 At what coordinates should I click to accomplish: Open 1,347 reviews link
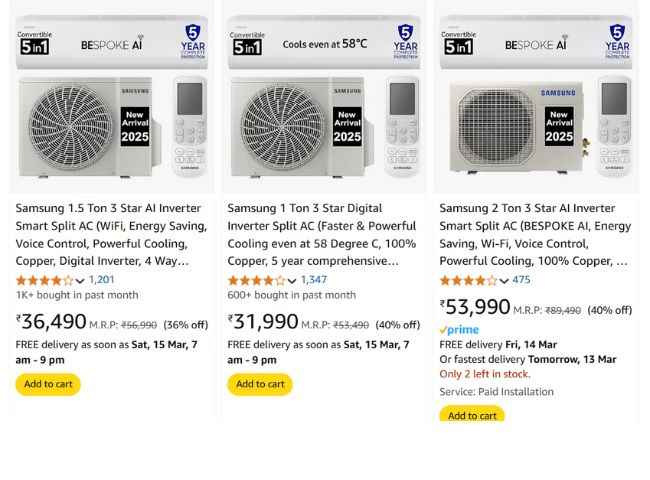(314, 280)
